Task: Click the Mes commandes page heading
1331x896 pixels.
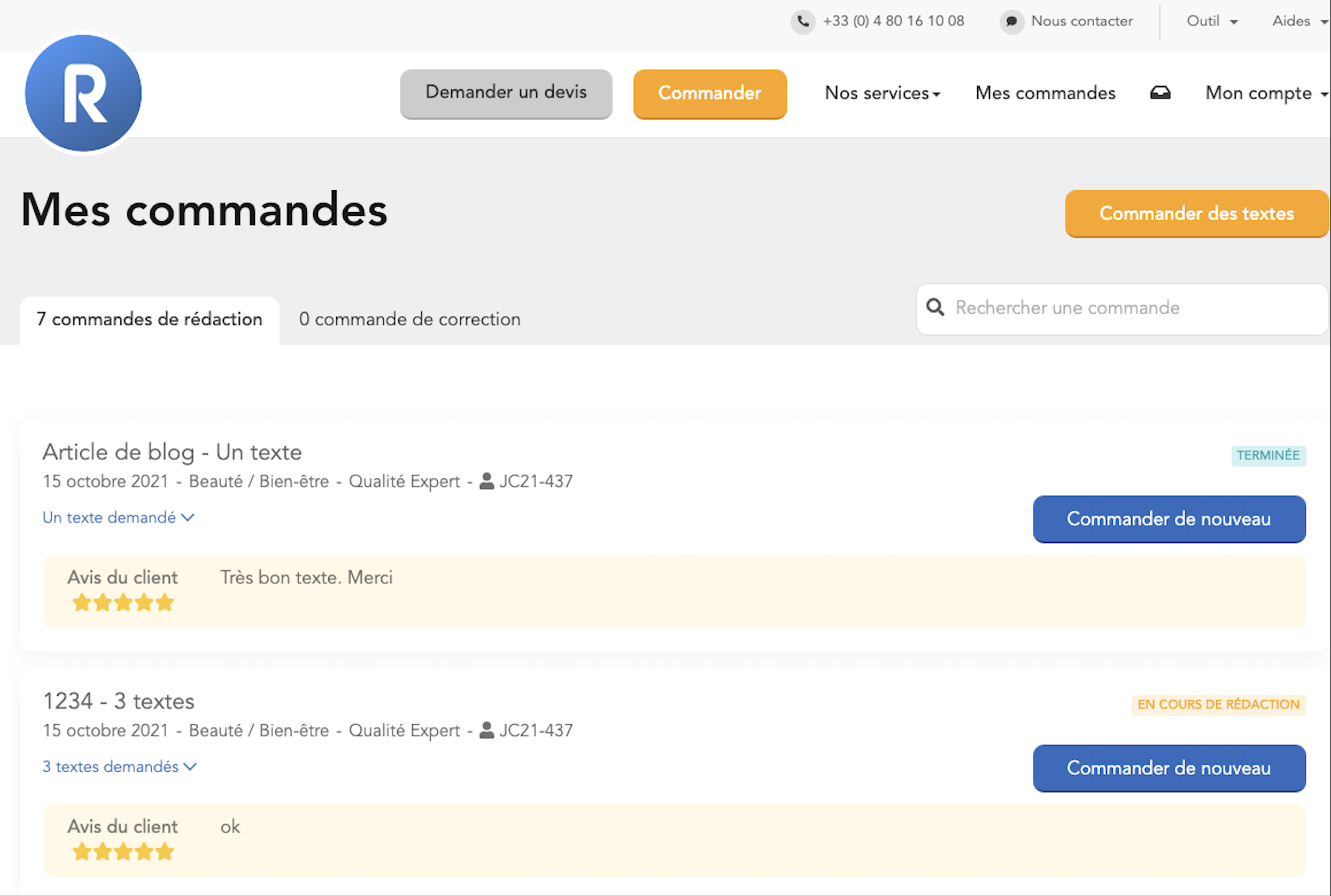Action: click(204, 210)
